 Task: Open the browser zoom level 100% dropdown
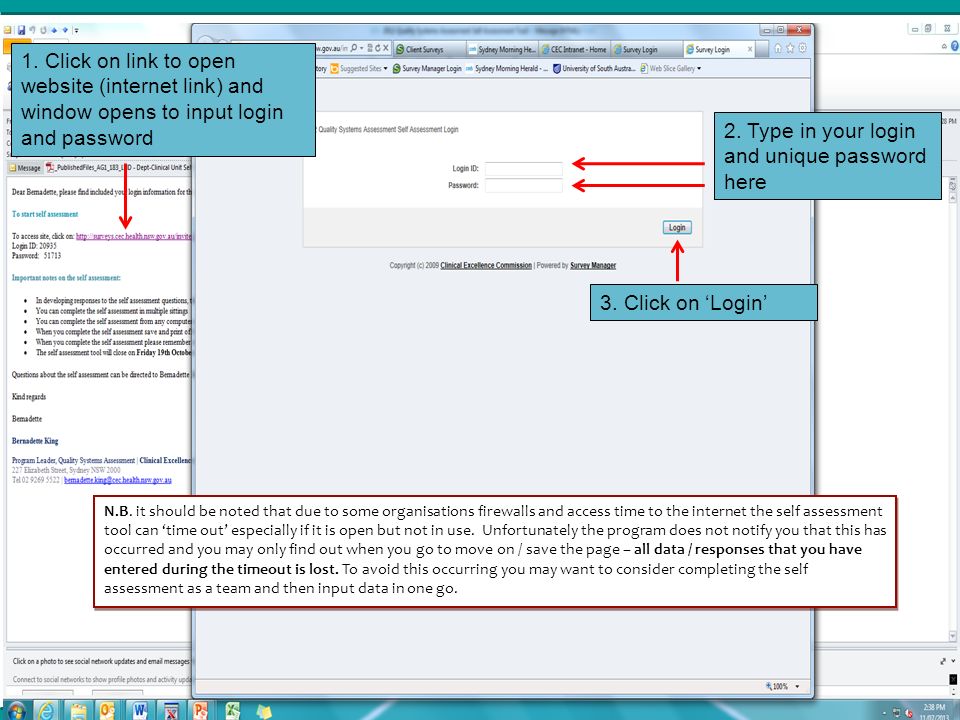782,686
